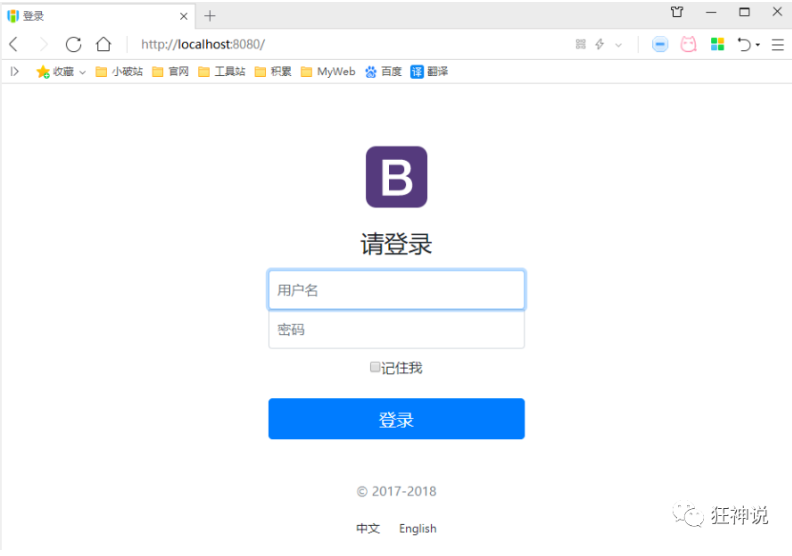Expand the bookmarks bar sidebar toggle arrow
Viewport: 792px width, 556px height.
(14, 71)
